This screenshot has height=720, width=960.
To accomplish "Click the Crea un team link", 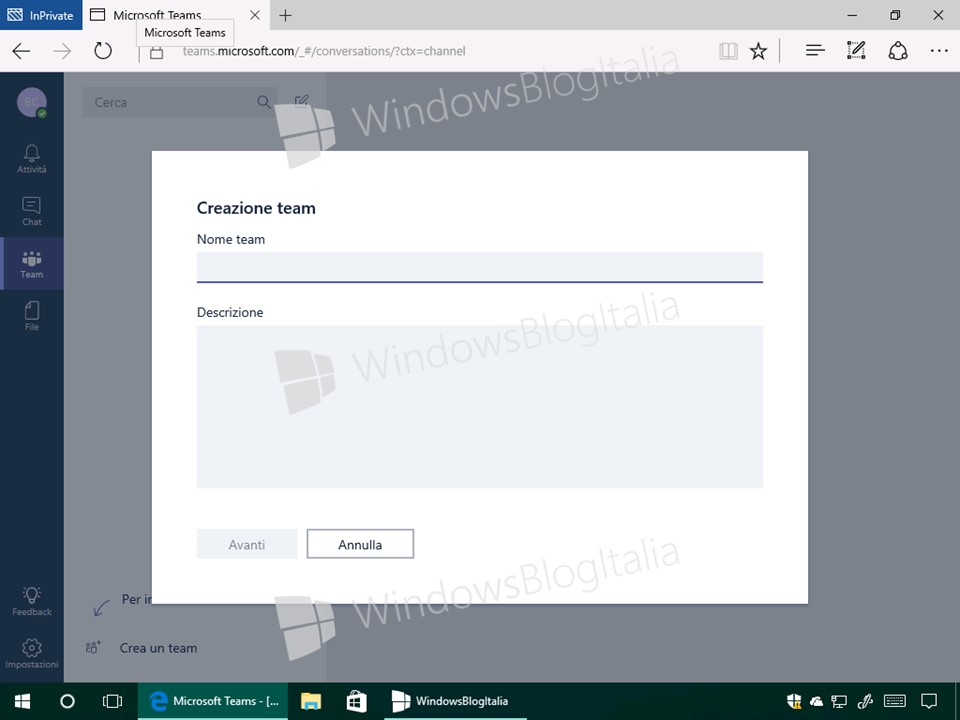I will pos(159,648).
